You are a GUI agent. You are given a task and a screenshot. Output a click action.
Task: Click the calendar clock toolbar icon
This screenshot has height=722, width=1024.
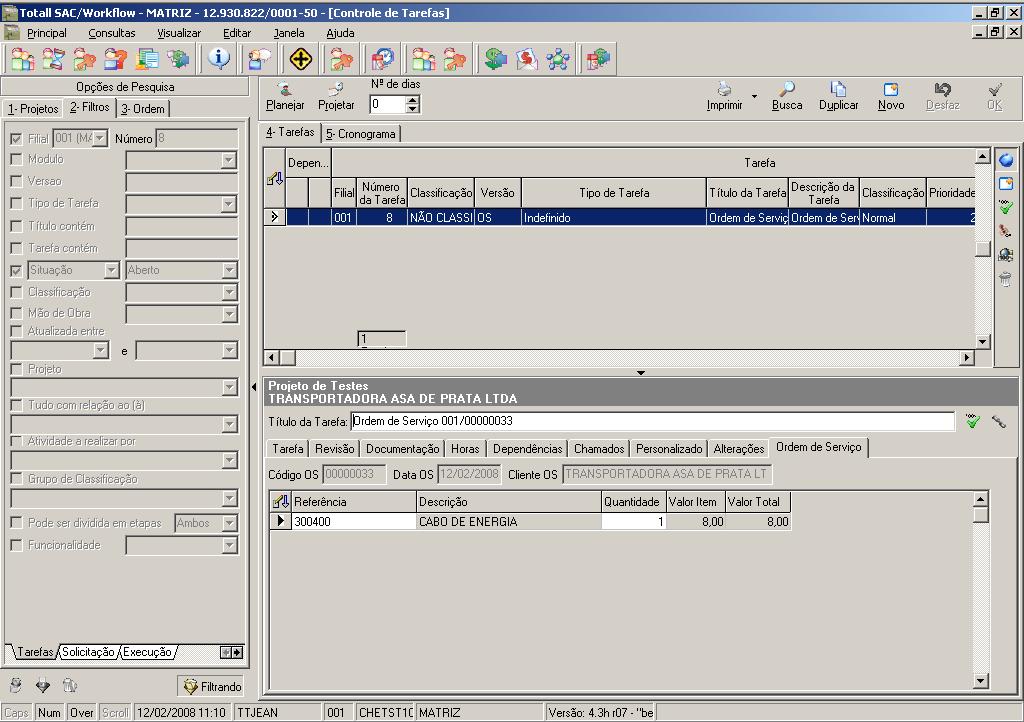click(383, 59)
